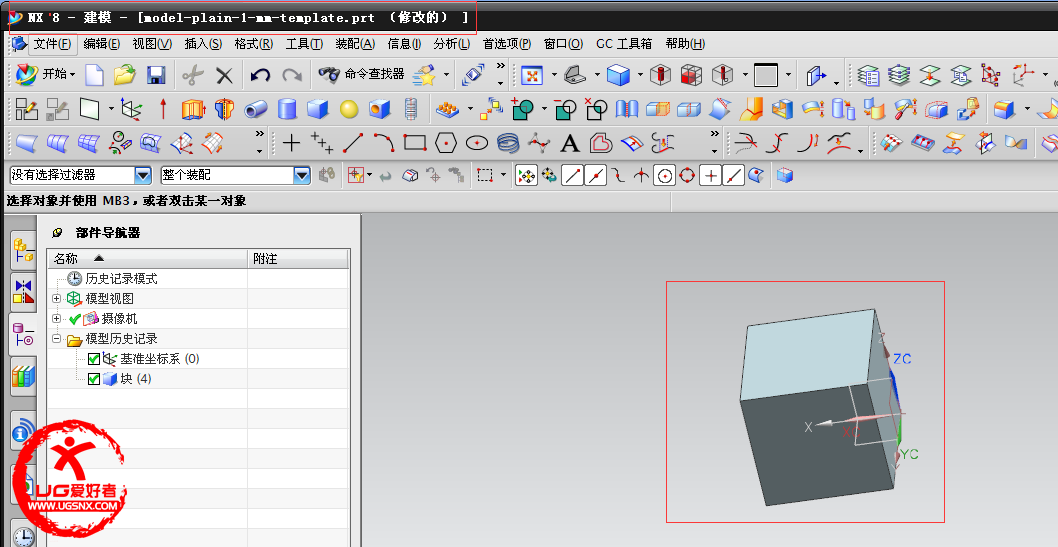Open the 整个装配 scope dropdown
Image resolution: width=1058 pixels, height=547 pixels.
coord(302,175)
